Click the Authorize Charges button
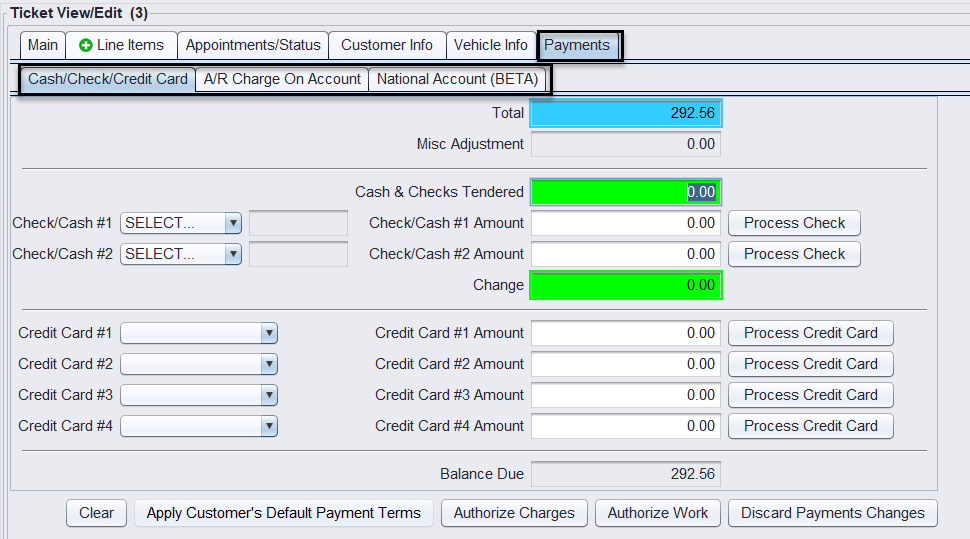 point(514,513)
